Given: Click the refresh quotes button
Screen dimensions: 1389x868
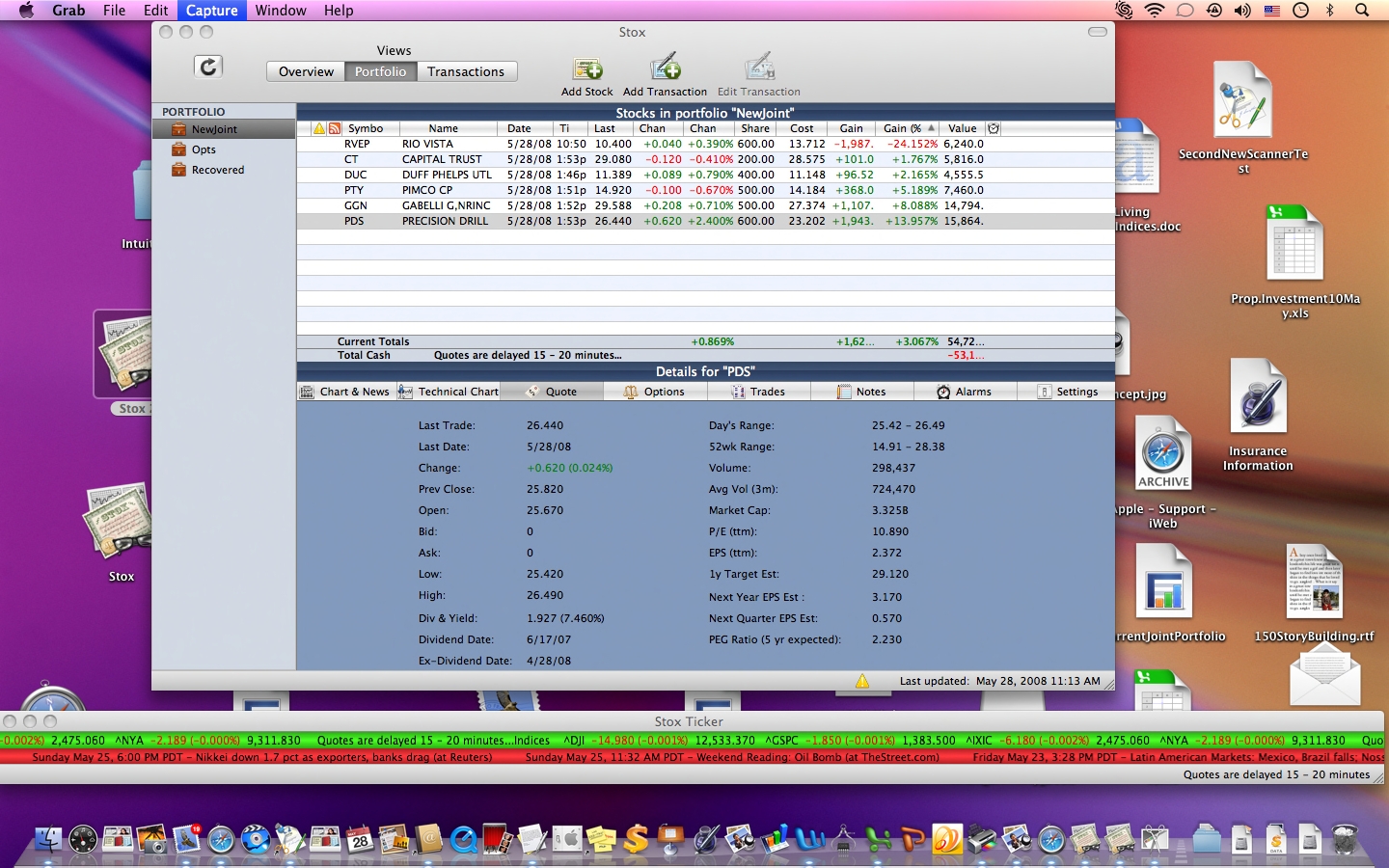Looking at the screenshot, I should point(208,67).
